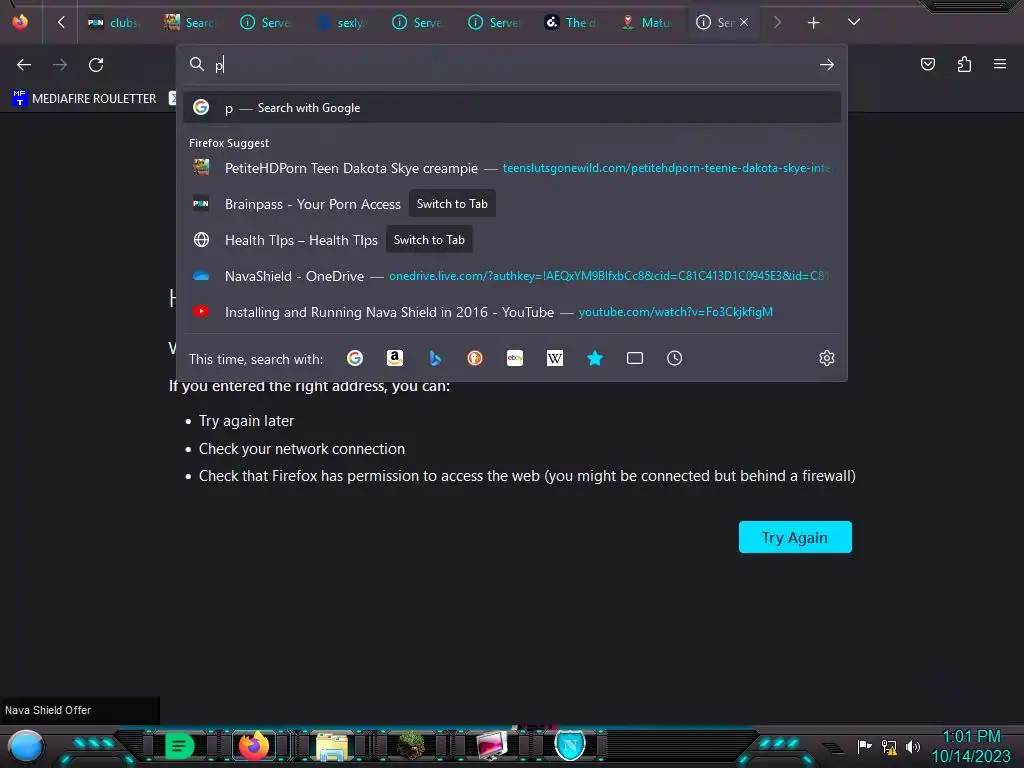Viewport: 1024px width, 768px height.
Task: Expand the list all tabs dropdown
Action: (854, 22)
